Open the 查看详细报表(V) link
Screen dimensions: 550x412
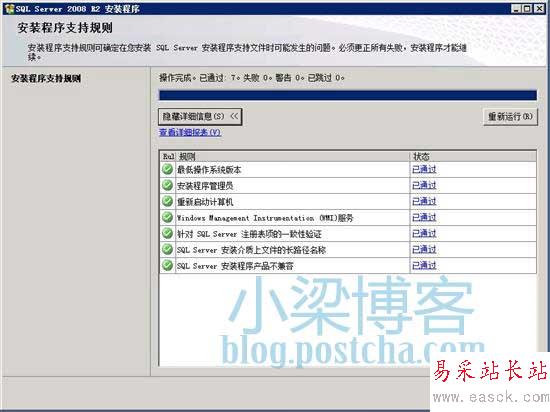pyautogui.click(x=190, y=133)
